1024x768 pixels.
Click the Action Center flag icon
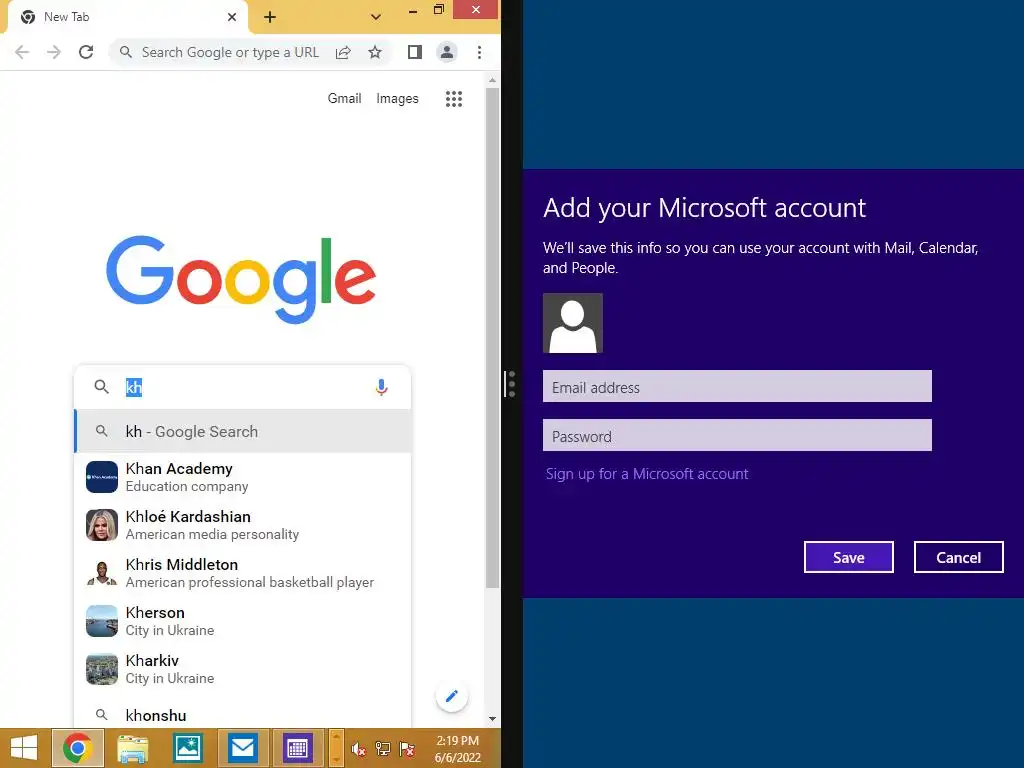click(x=407, y=749)
